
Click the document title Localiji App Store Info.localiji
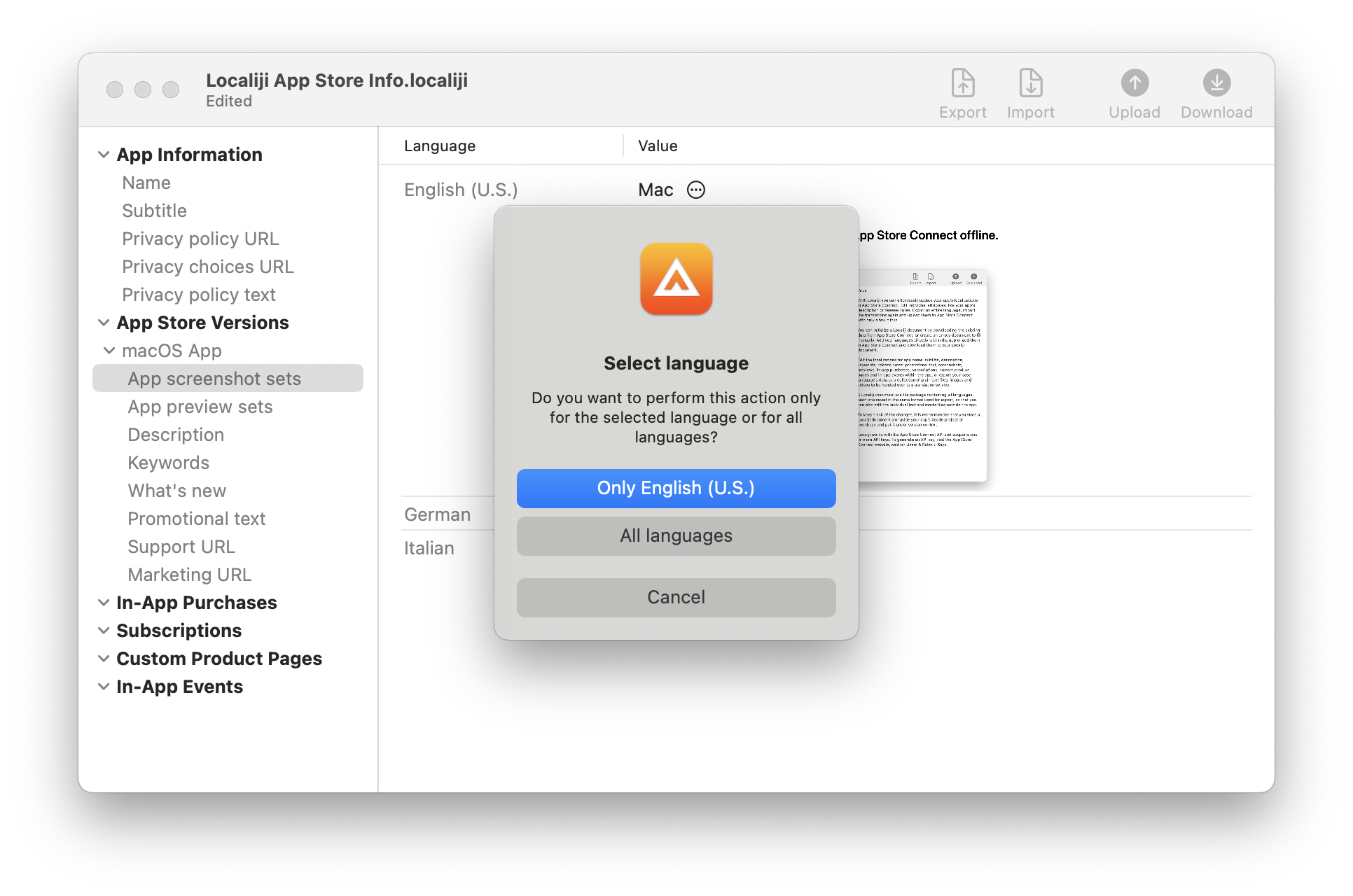(x=337, y=80)
